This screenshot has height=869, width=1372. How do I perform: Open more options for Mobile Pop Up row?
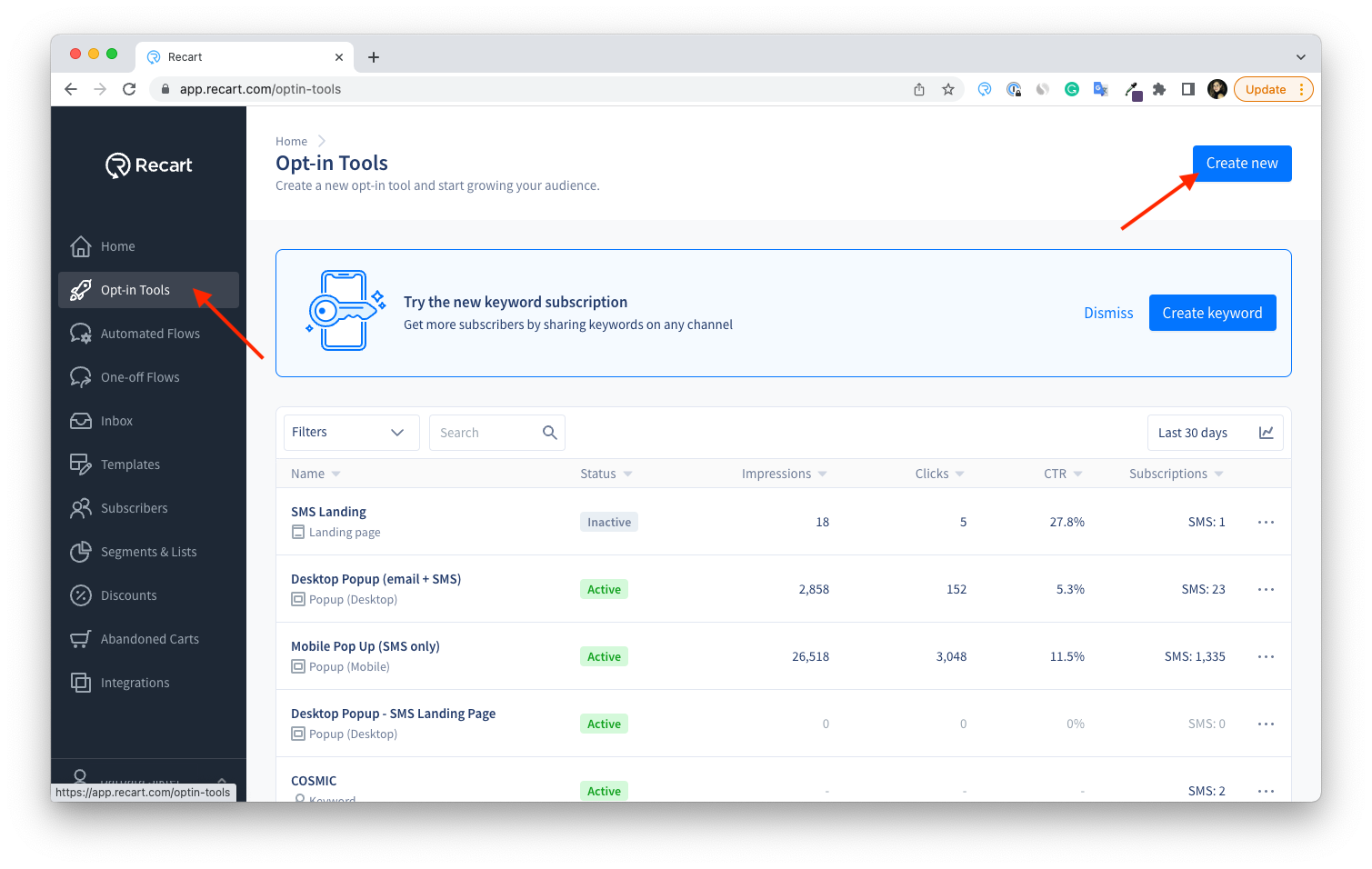(1266, 656)
